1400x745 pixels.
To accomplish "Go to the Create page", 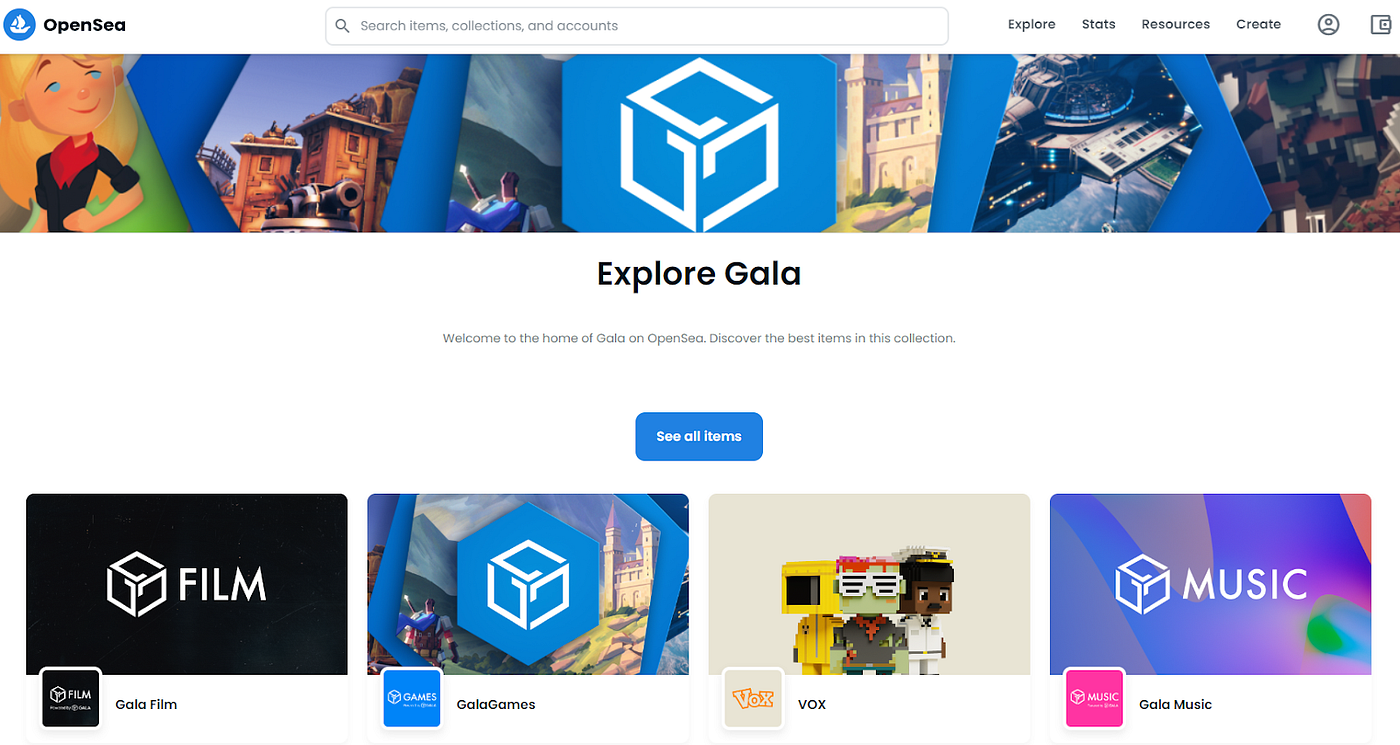I will 1258,24.
